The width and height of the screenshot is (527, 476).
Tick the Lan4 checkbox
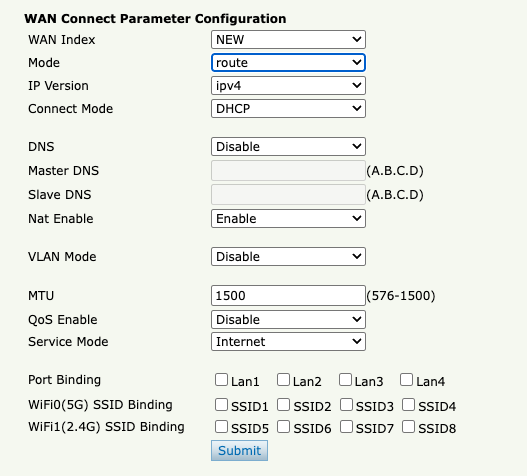tap(406, 380)
